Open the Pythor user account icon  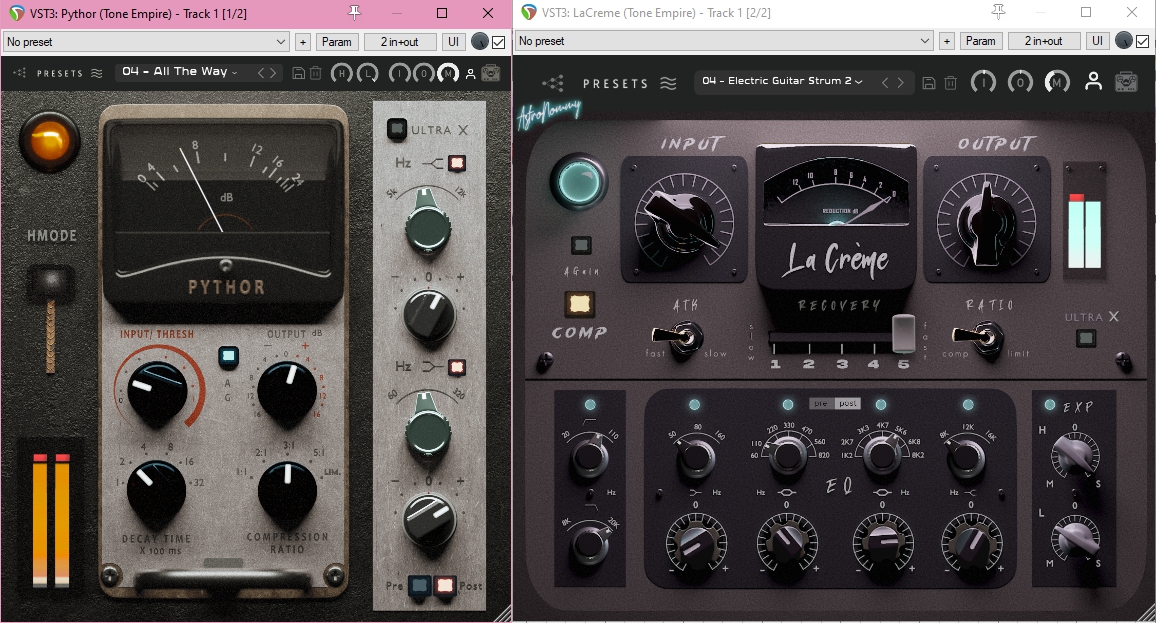(x=470, y=74)
